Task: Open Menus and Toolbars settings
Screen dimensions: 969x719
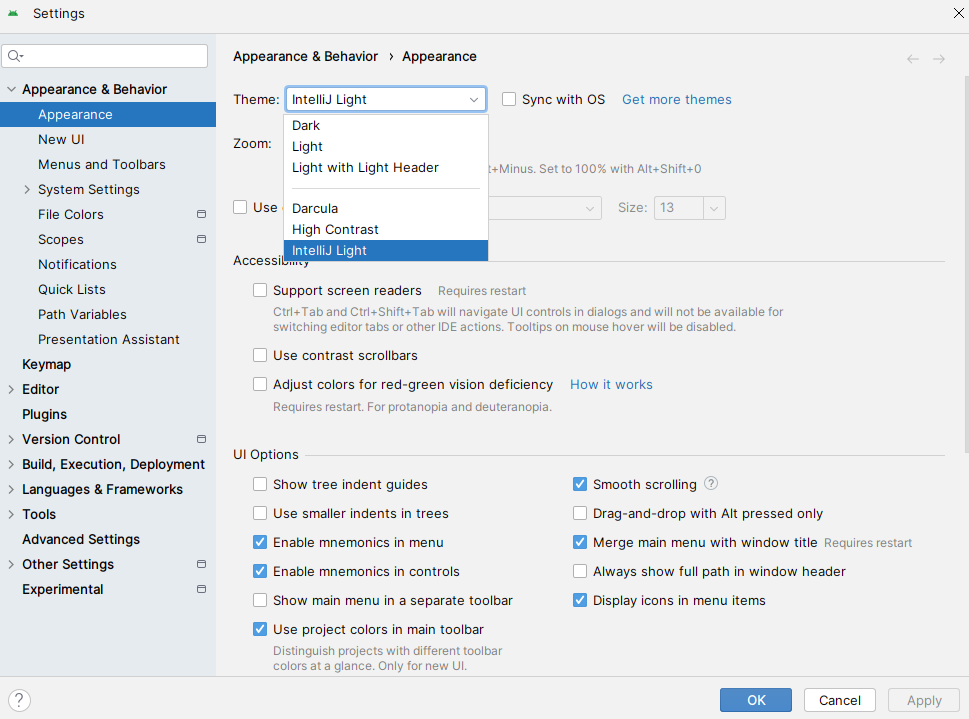Action: pos(102,164)
